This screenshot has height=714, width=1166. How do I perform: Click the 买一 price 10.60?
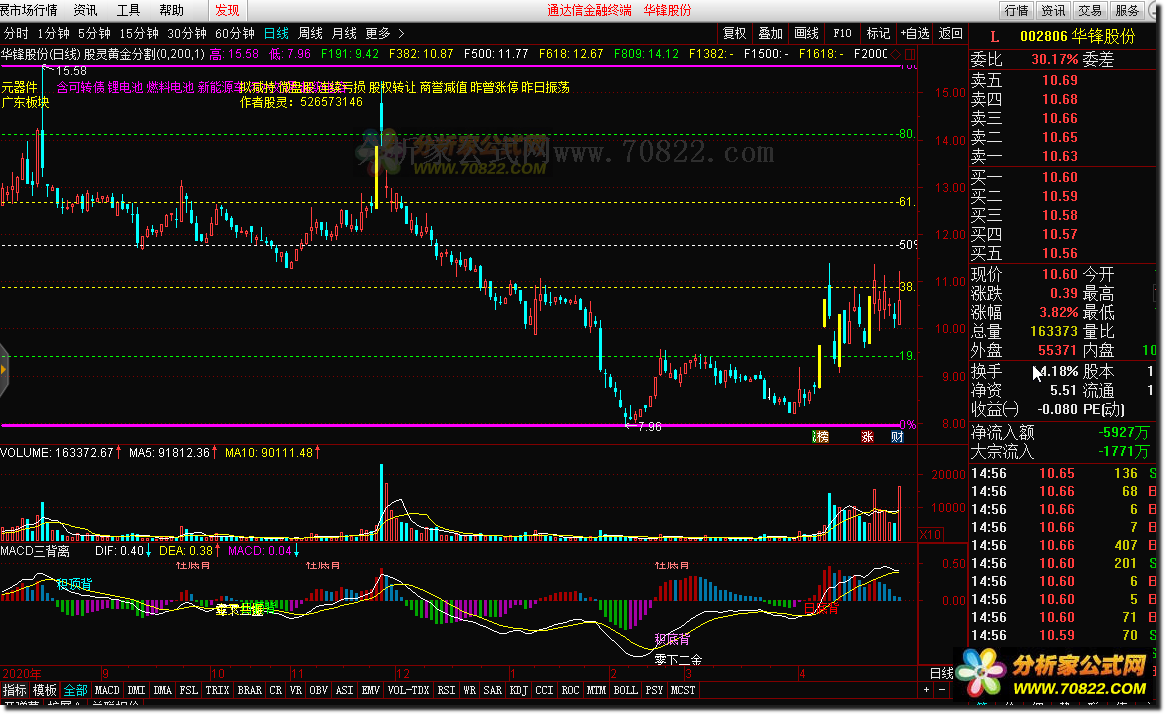point(1060,177)
